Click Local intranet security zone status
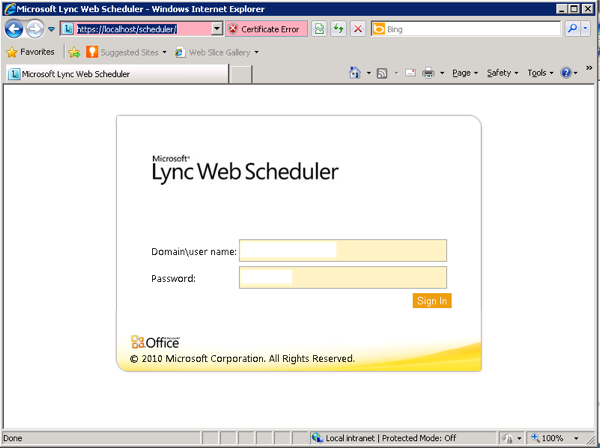This screenshot has width=600, height=448. point(384,438)
